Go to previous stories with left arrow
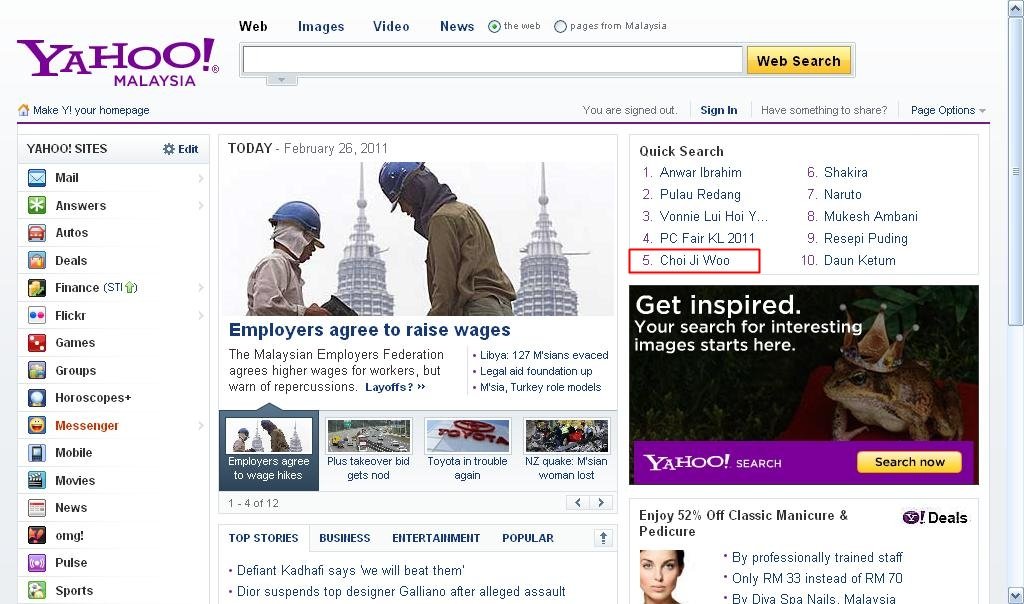The width and height of the screenshot is (1024, 604). pos(577,502)
